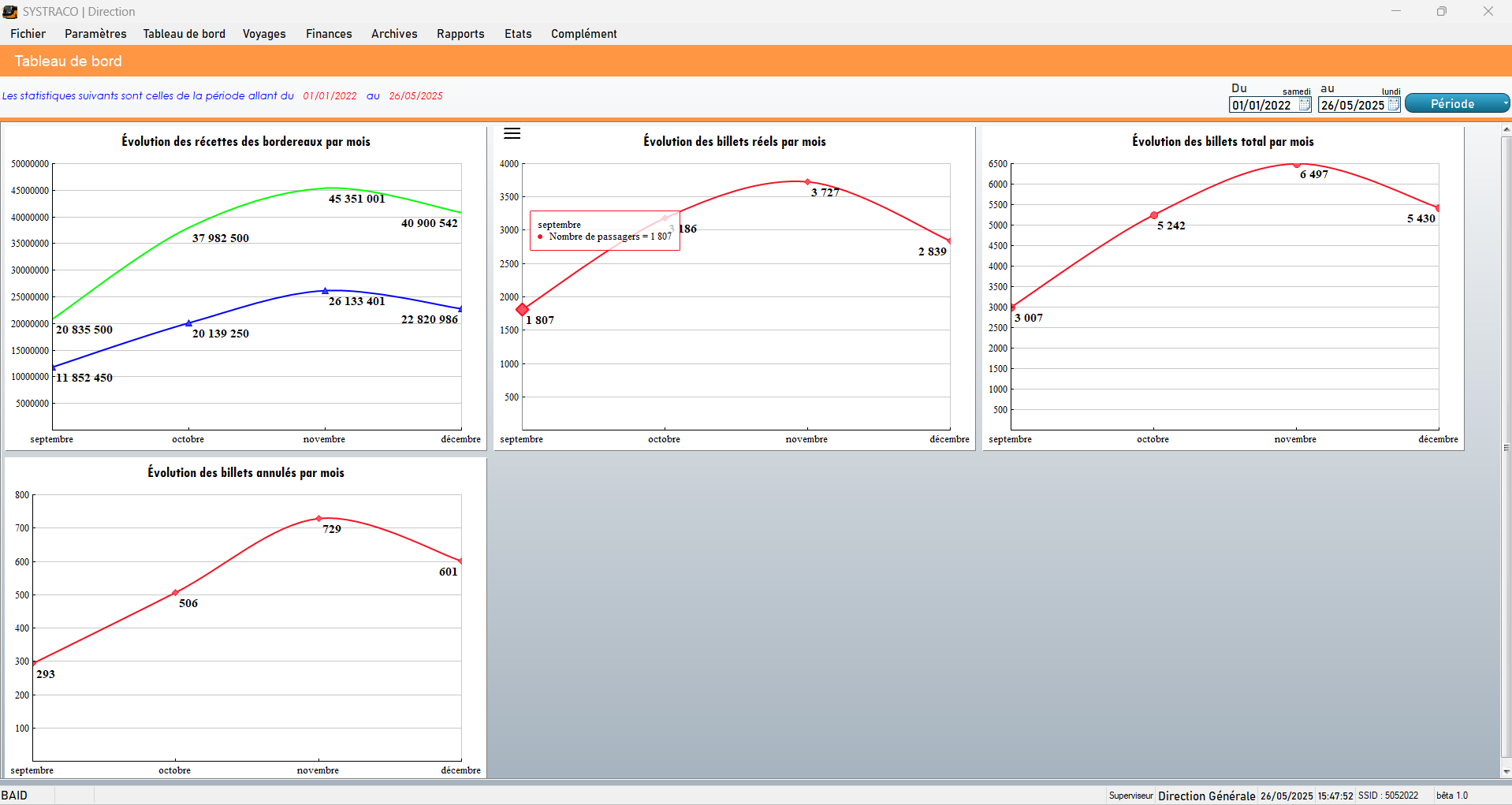This screenshot has height=805, width=1512.
Task: Click the vertical scrollbar up arrow
Action: click(1506, 129)
